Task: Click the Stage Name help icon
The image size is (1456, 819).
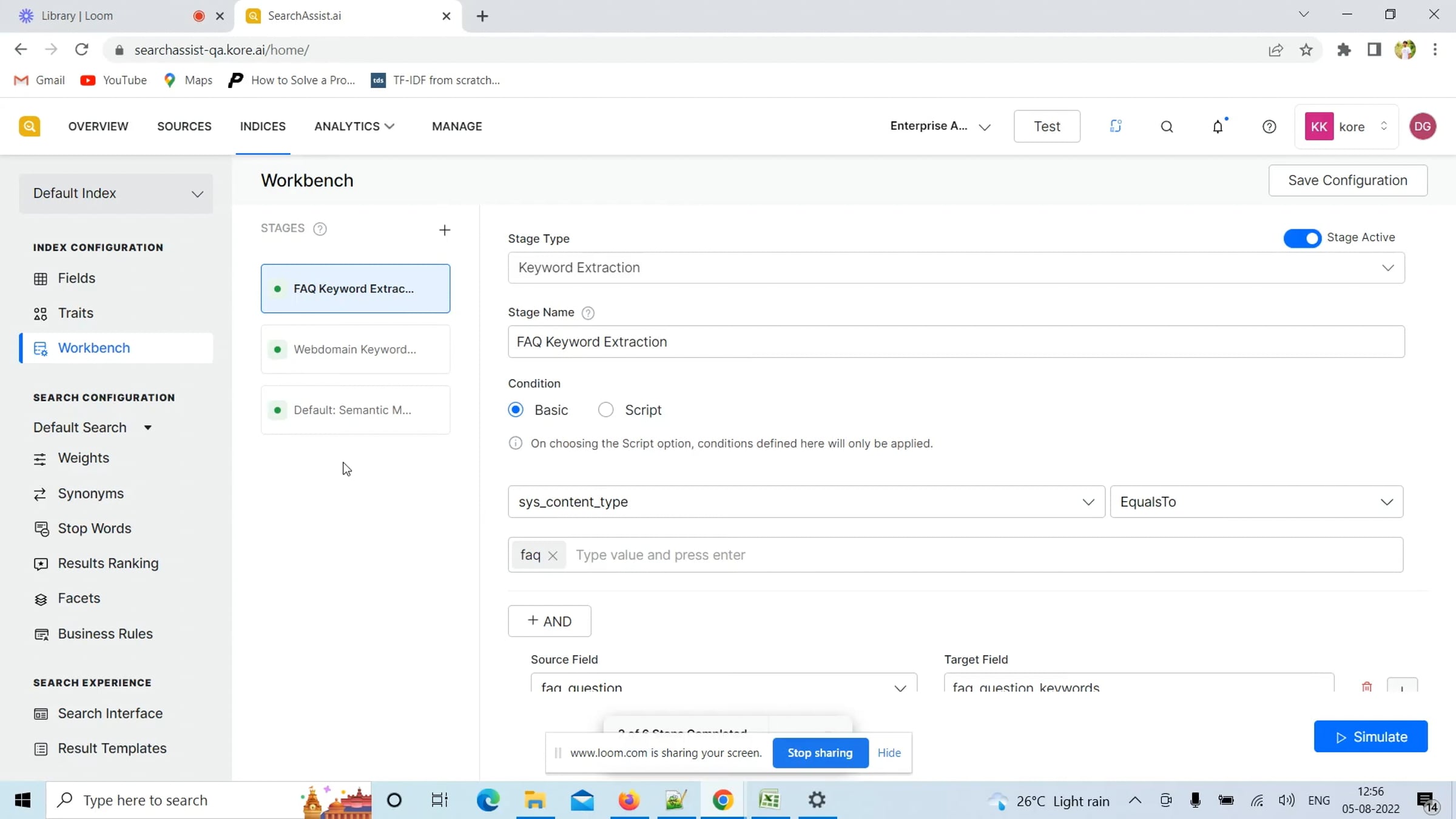Action: point(588,313)
